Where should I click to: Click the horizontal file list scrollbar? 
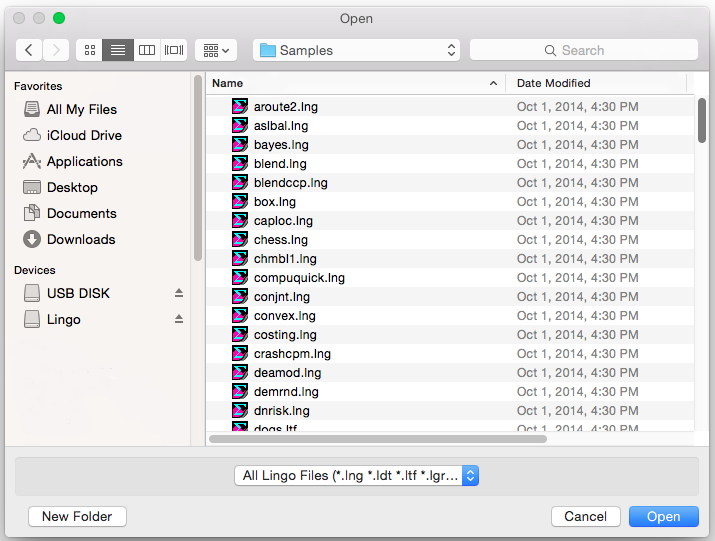coord(378,439)
